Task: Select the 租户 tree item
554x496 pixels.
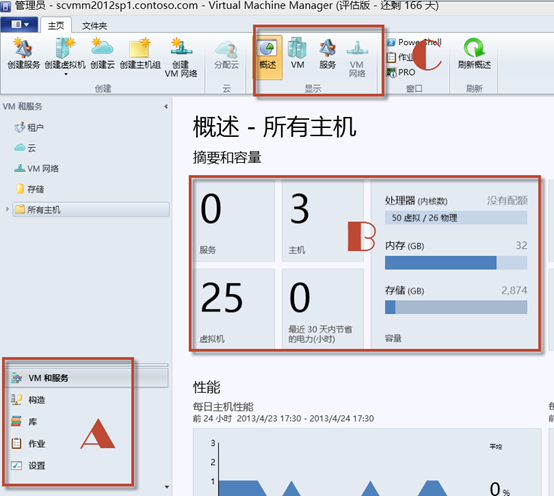Action: point(29,127)
